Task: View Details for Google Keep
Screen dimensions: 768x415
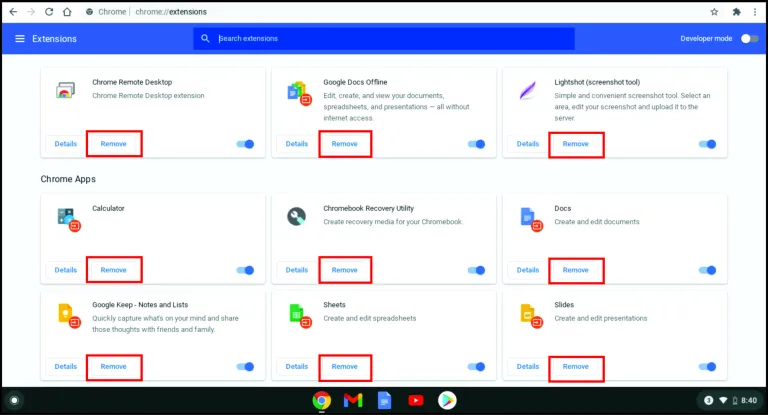Action: 66,366
